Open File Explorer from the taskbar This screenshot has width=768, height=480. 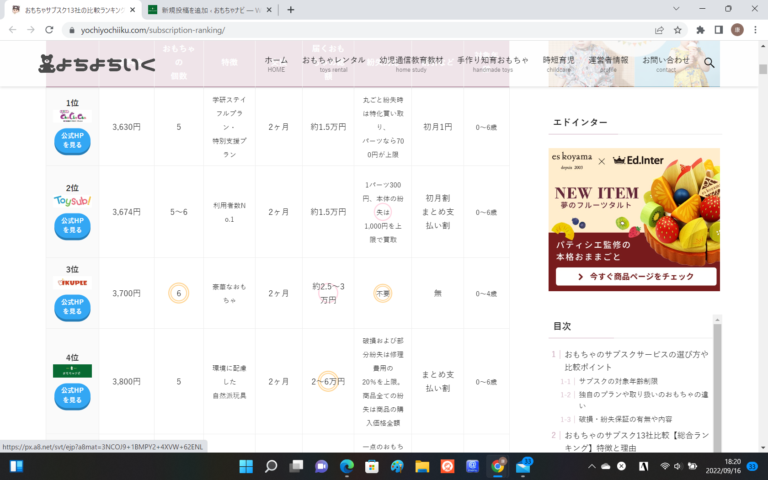click(x=422, y=466)
